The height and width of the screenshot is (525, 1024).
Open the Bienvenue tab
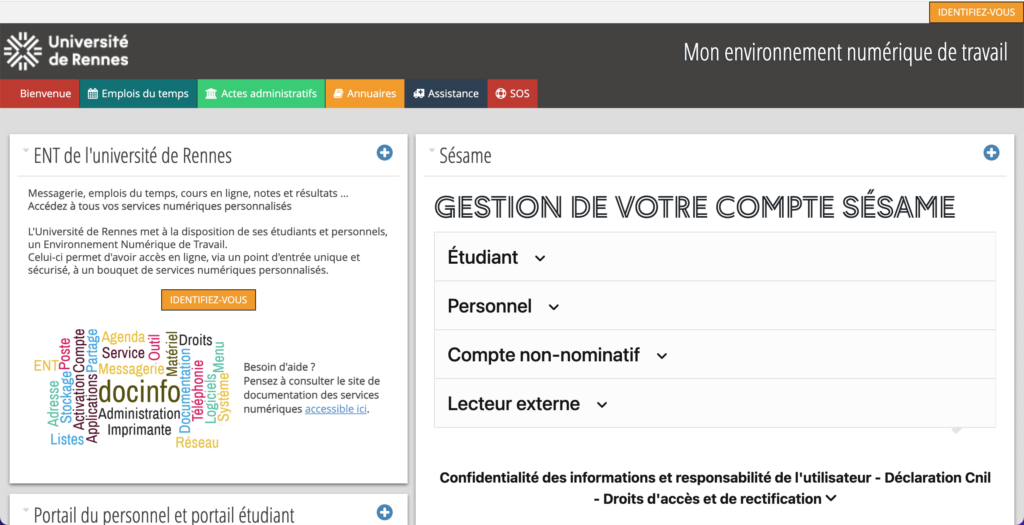tap(40, 93)
